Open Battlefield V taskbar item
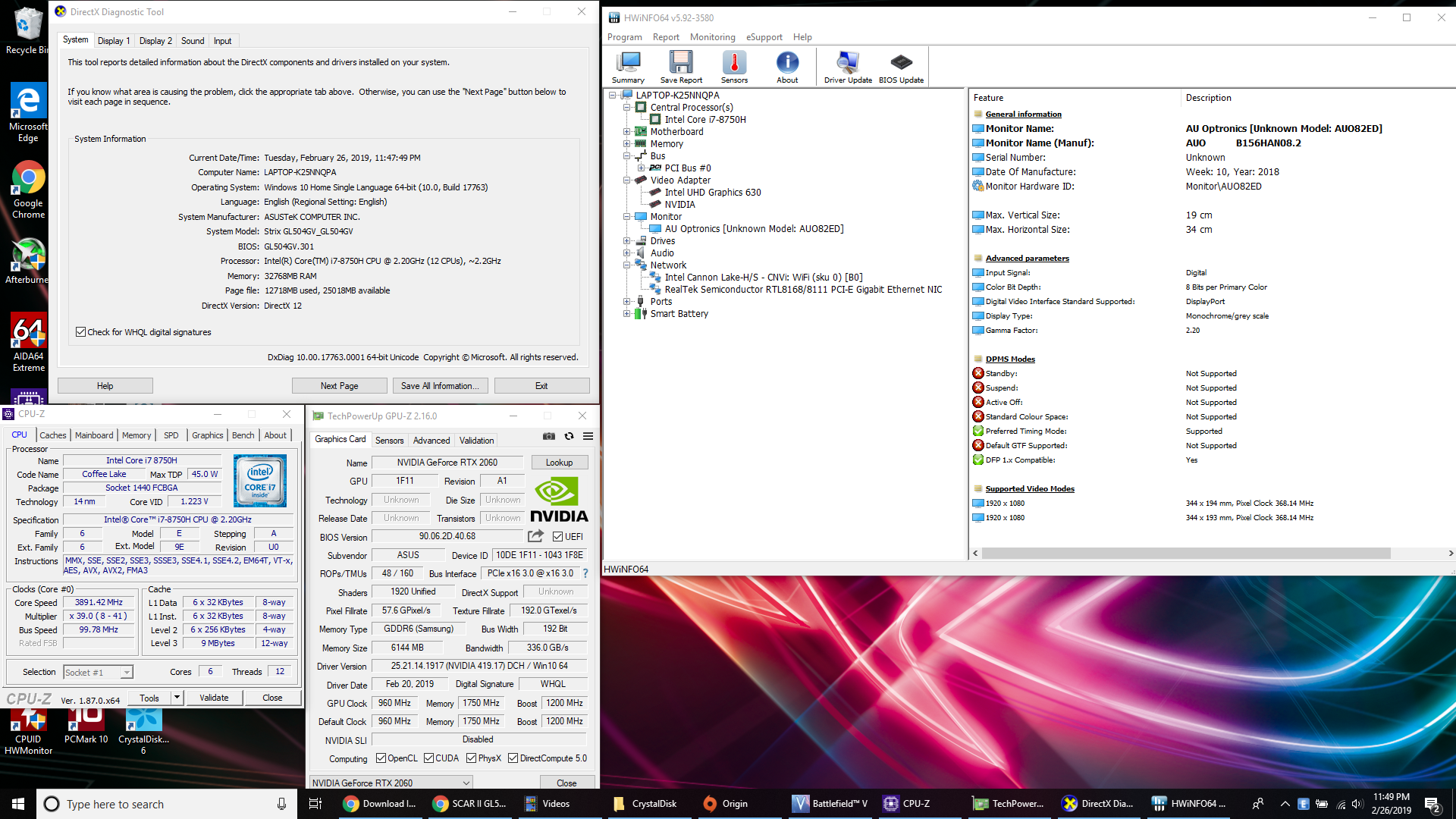The width and height of the screenshot is (1456, 819). 830,804
